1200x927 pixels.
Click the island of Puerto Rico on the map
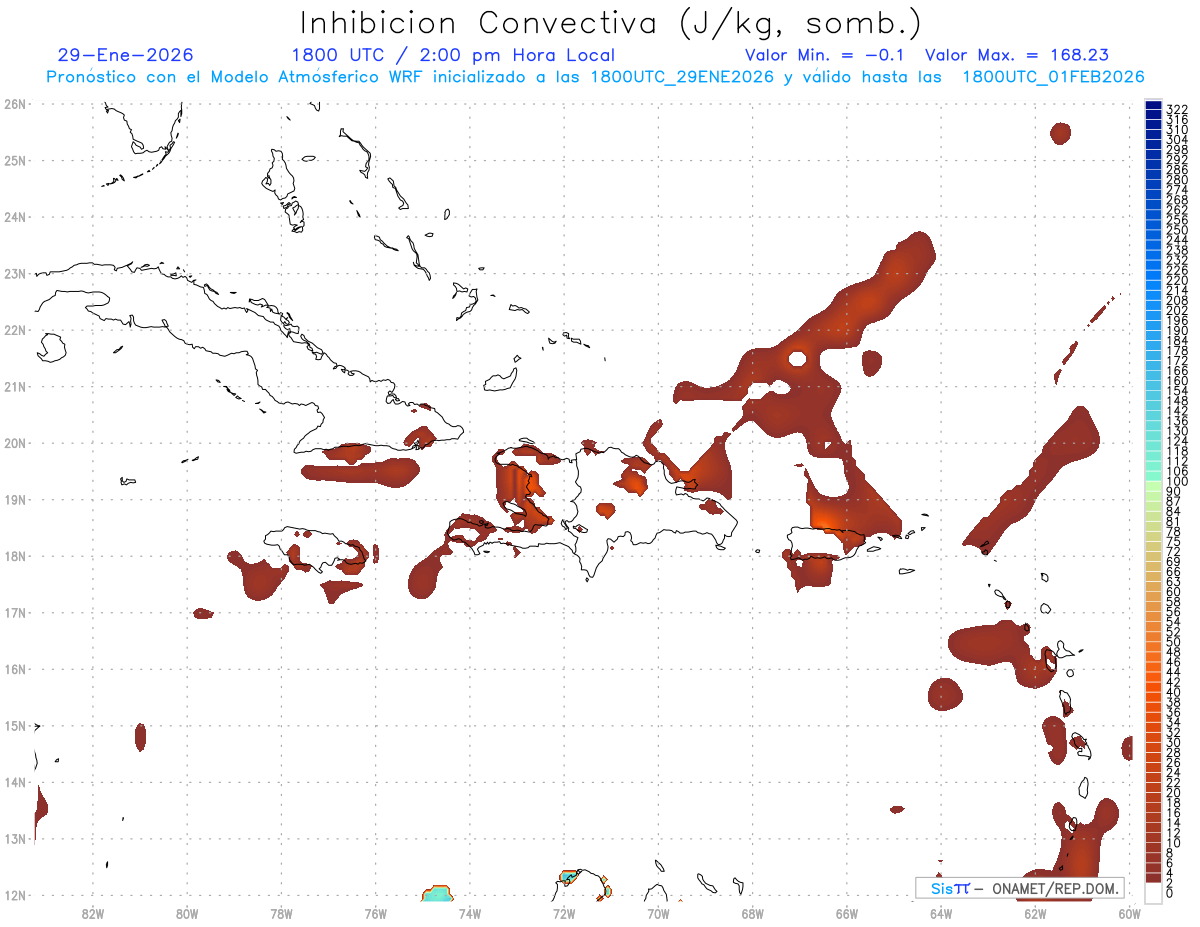[826, 541]
